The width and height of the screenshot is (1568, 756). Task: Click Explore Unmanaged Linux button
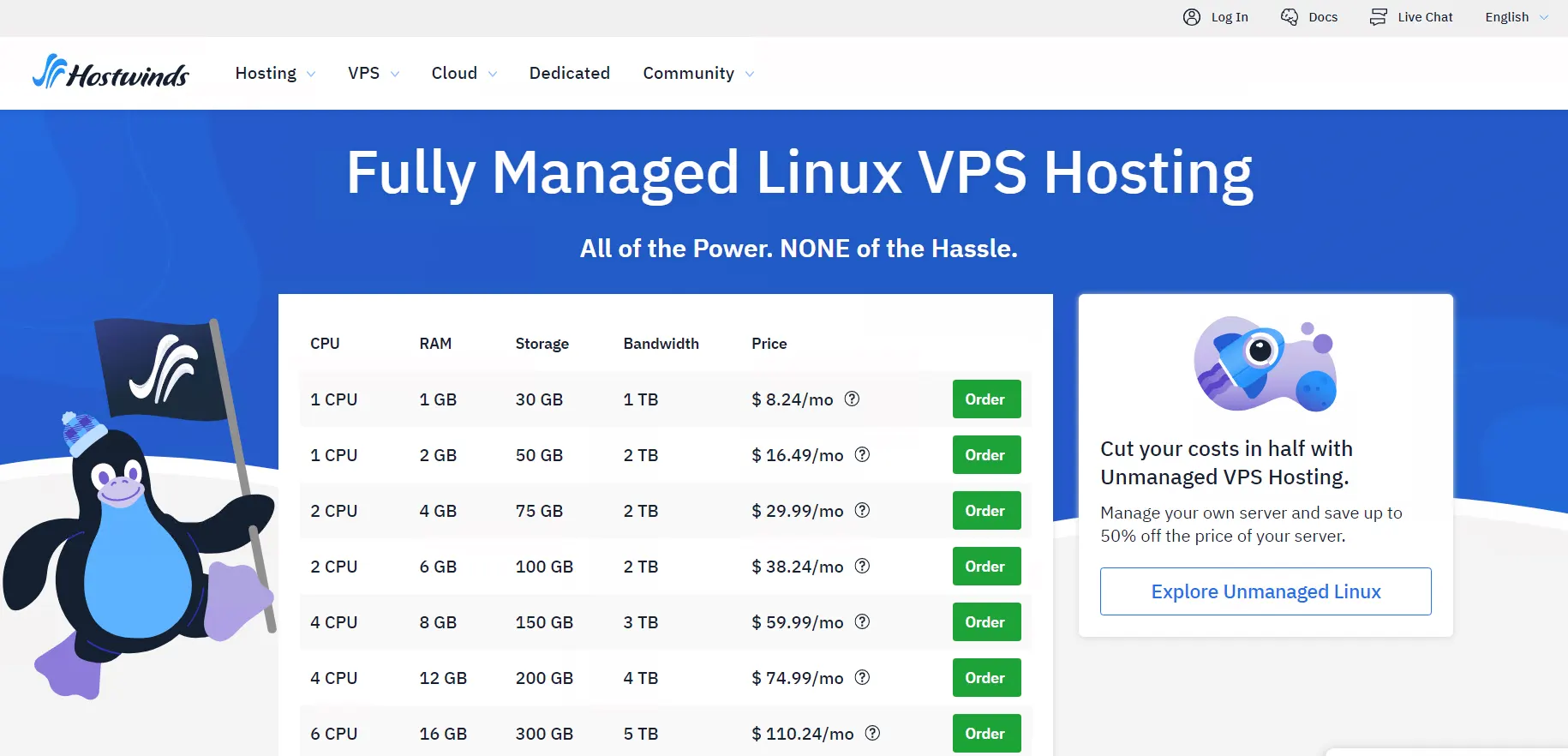click(1266, 591)
